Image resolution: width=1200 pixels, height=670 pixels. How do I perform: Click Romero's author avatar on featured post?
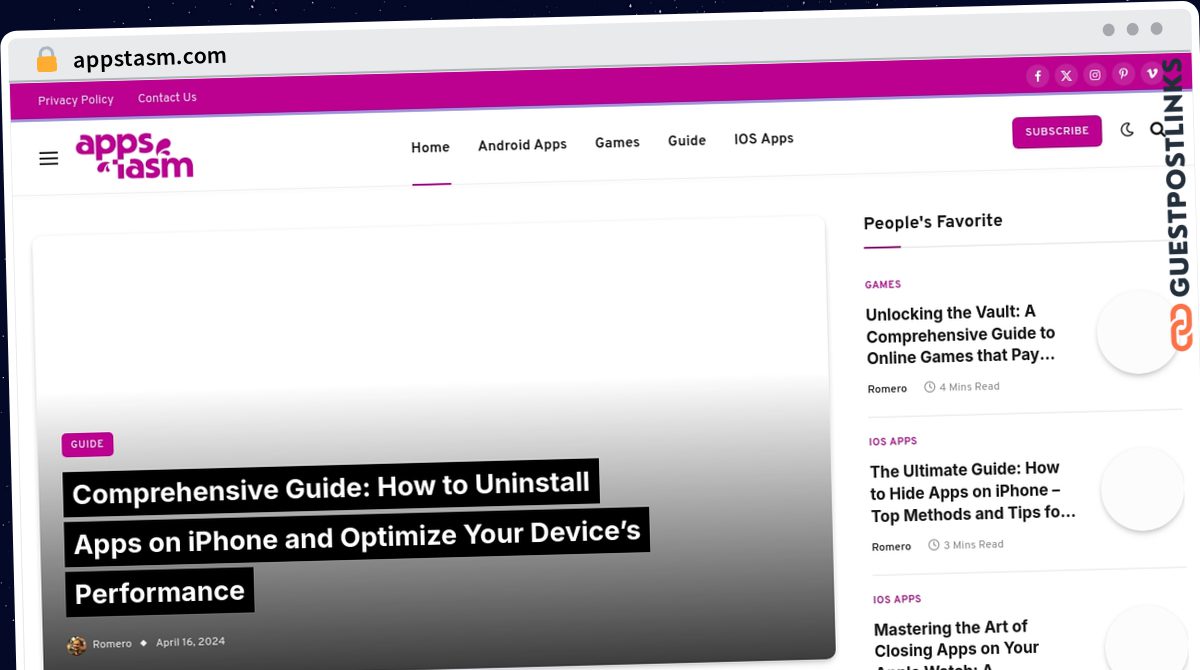tap(76, 645)
